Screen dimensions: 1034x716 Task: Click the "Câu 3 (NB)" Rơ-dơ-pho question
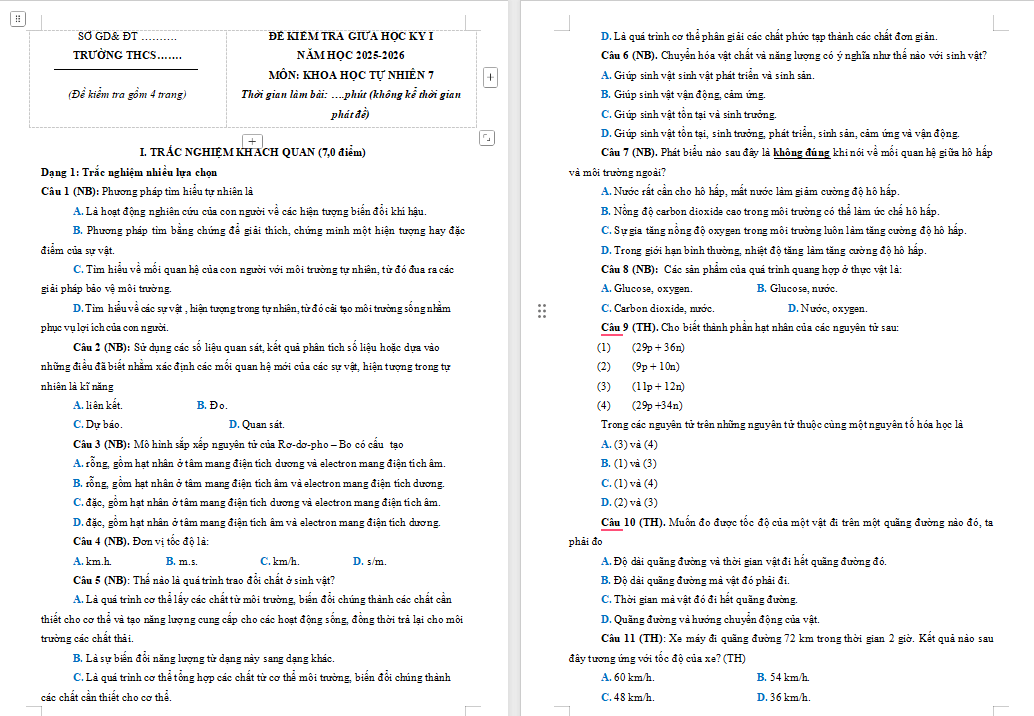(x=238, y=444)
